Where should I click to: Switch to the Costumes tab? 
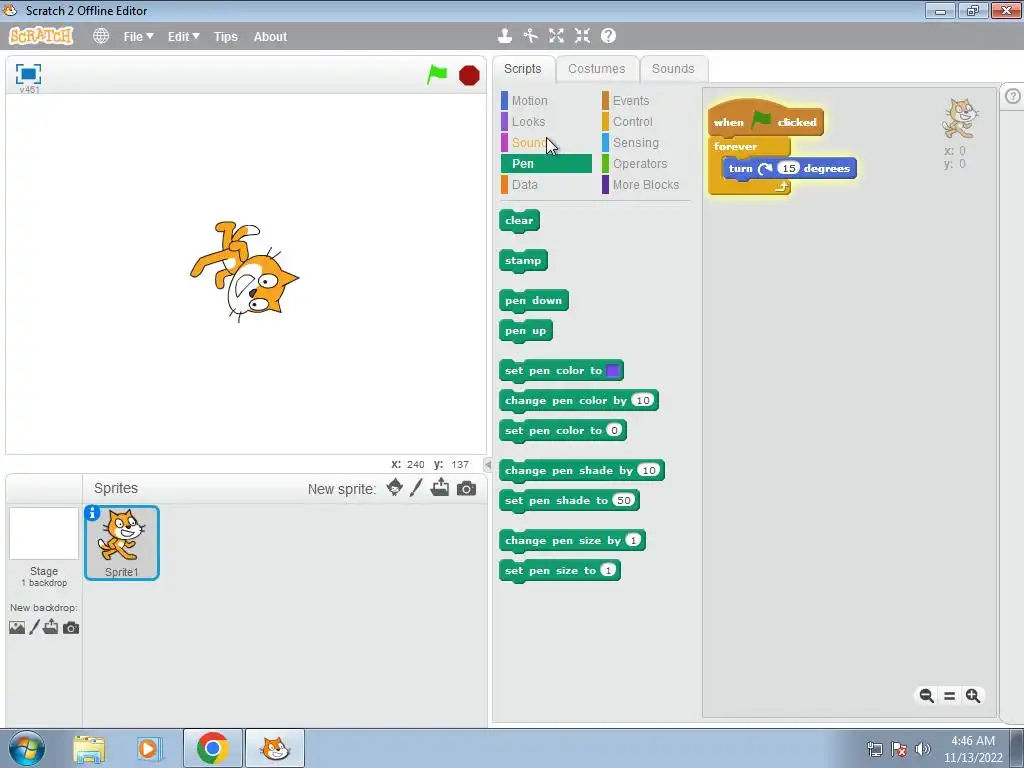pyautogui.click(x=596, y=69)
